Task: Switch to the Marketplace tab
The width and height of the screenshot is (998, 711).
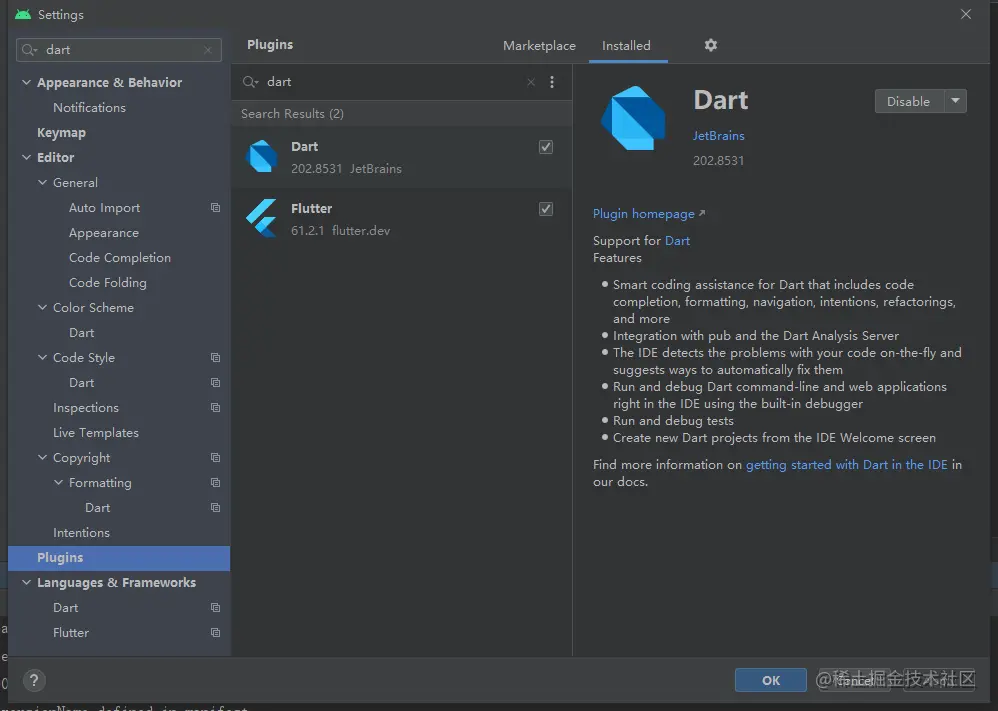Action: click(539, 45)
